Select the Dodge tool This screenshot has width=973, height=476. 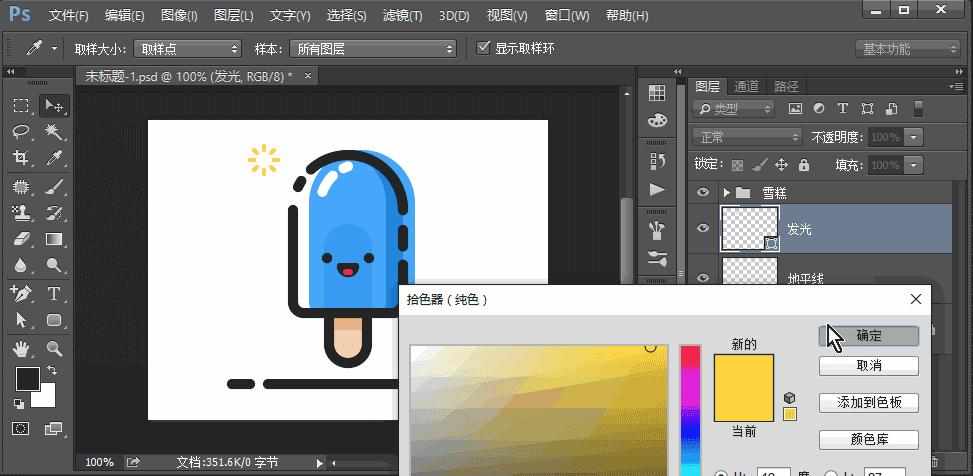[55, 265]
